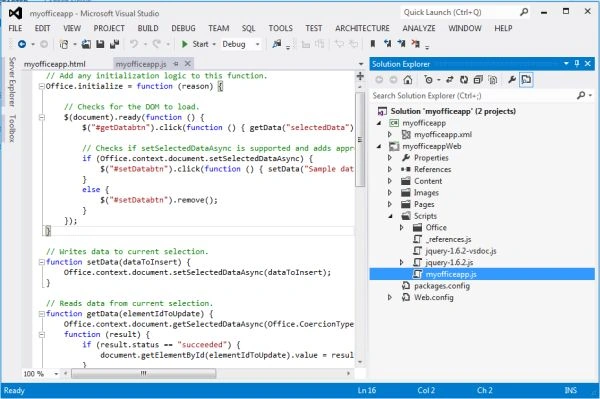Click the Redo arrow icon

click(157, 44)
